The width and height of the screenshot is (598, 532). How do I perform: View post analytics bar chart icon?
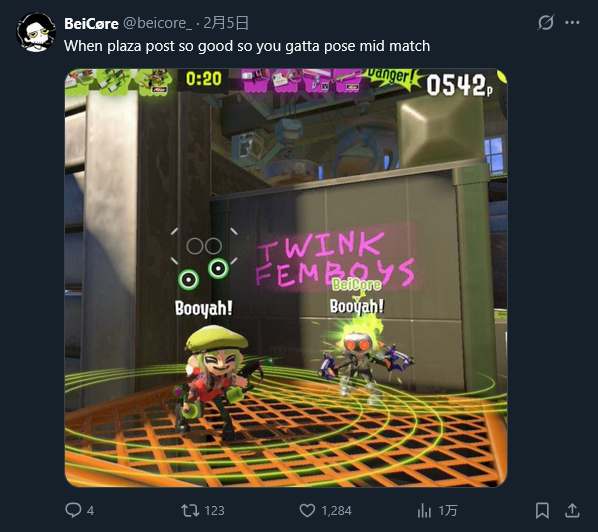pyautogui.click(x=424, y=510)
